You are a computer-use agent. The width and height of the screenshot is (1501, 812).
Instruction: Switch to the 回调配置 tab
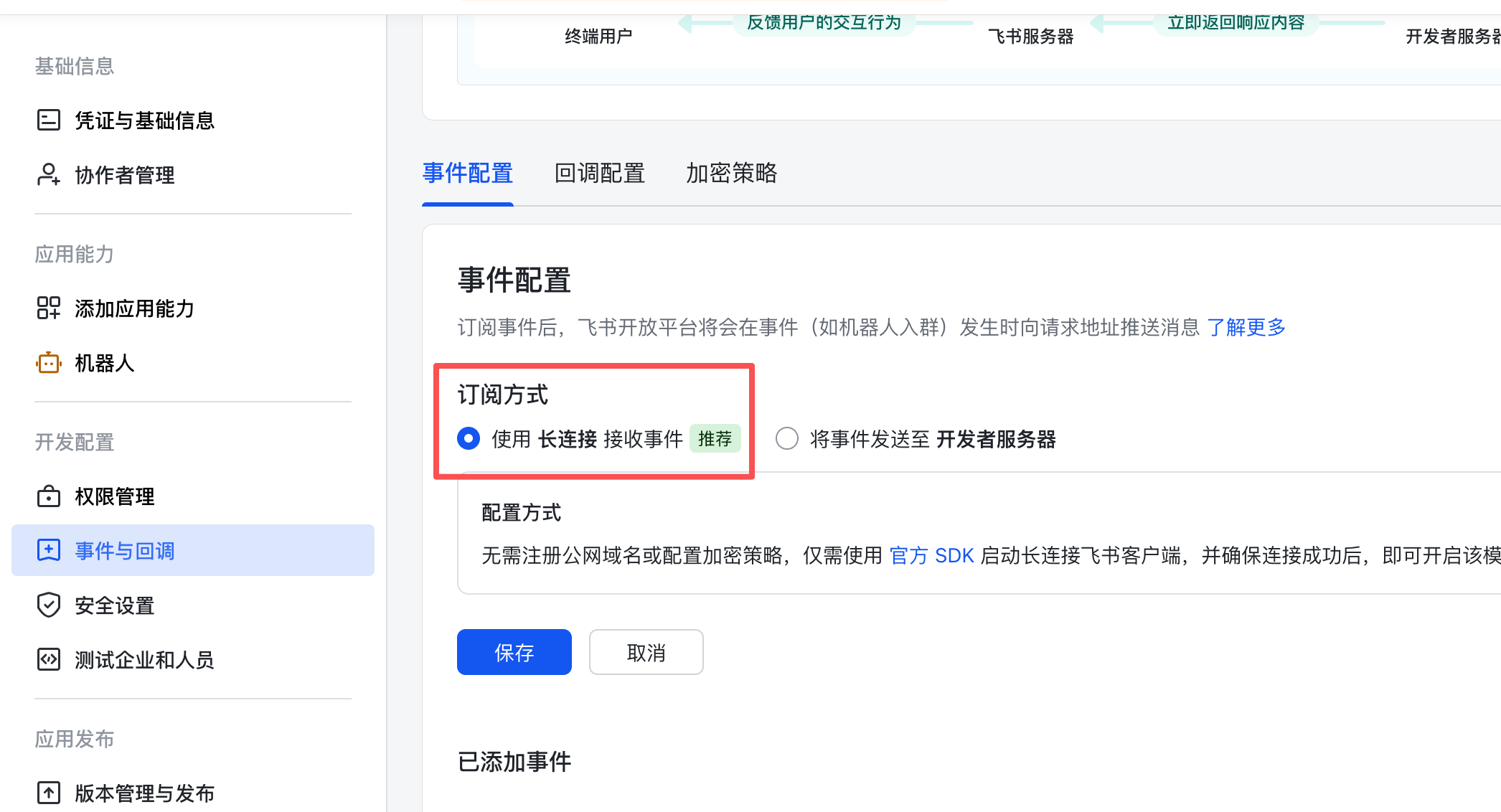599,173
